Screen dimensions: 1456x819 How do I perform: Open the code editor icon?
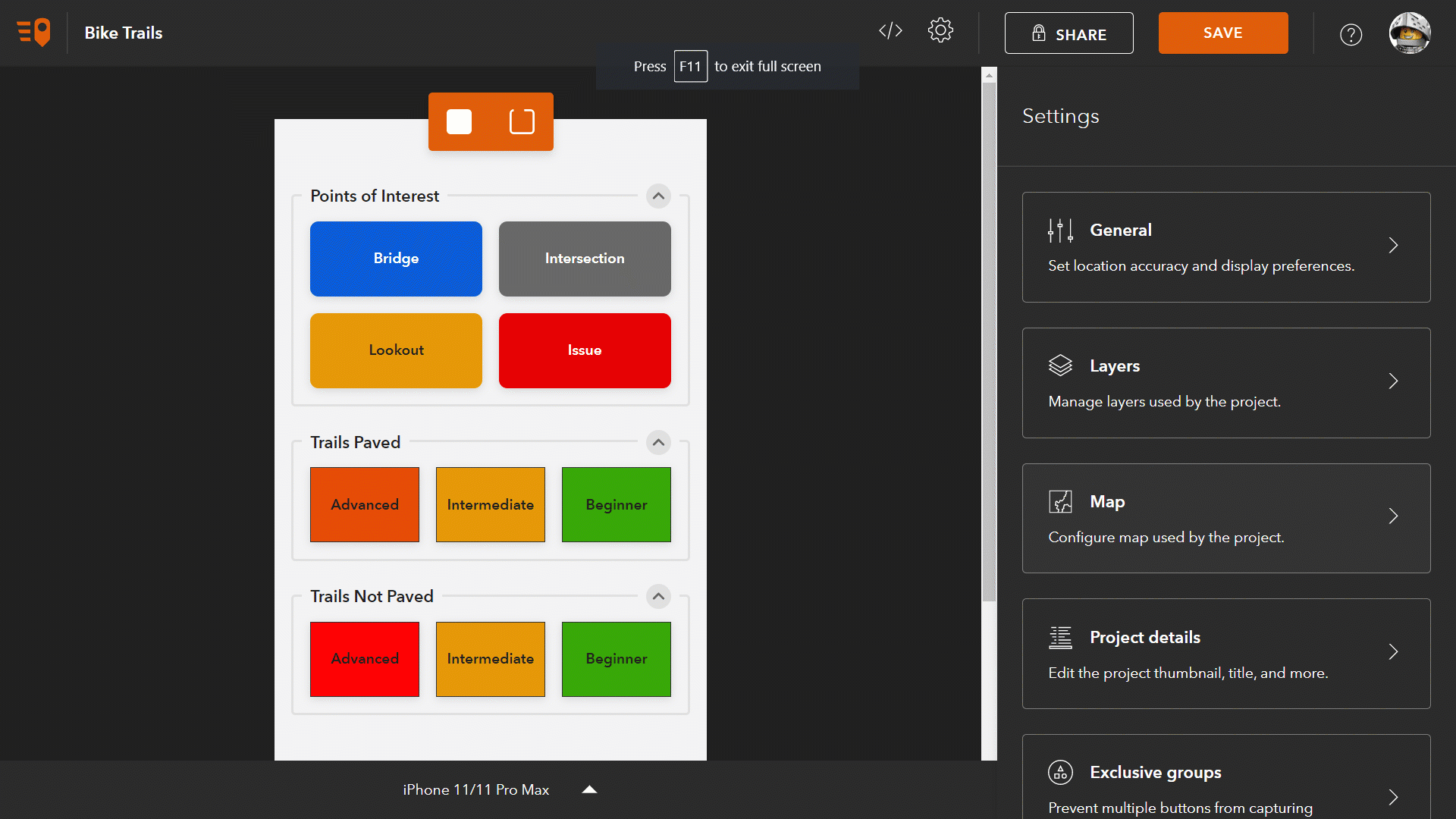pos(890,31)
